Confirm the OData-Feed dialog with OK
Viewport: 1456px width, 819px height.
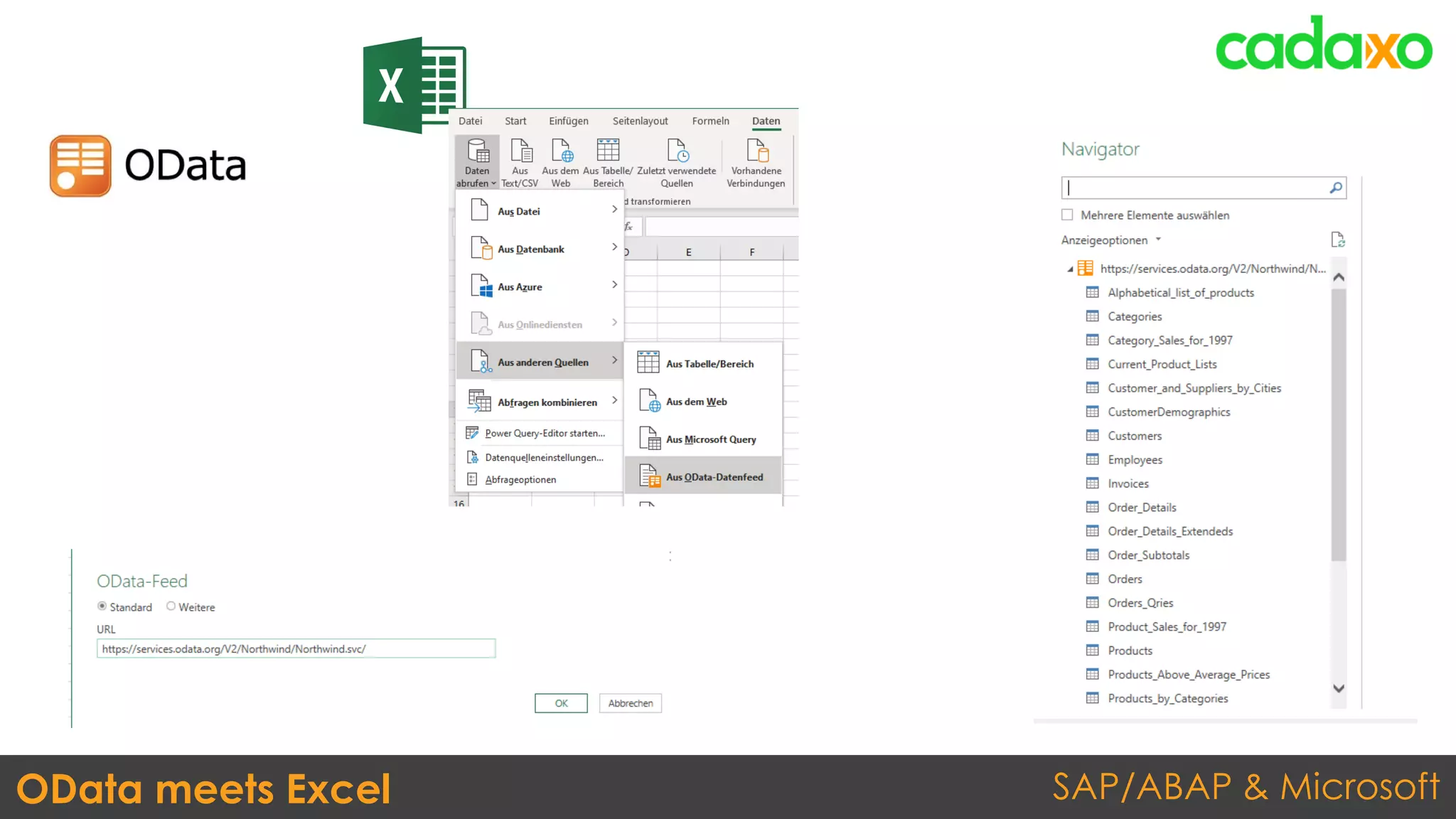[561, 703]
